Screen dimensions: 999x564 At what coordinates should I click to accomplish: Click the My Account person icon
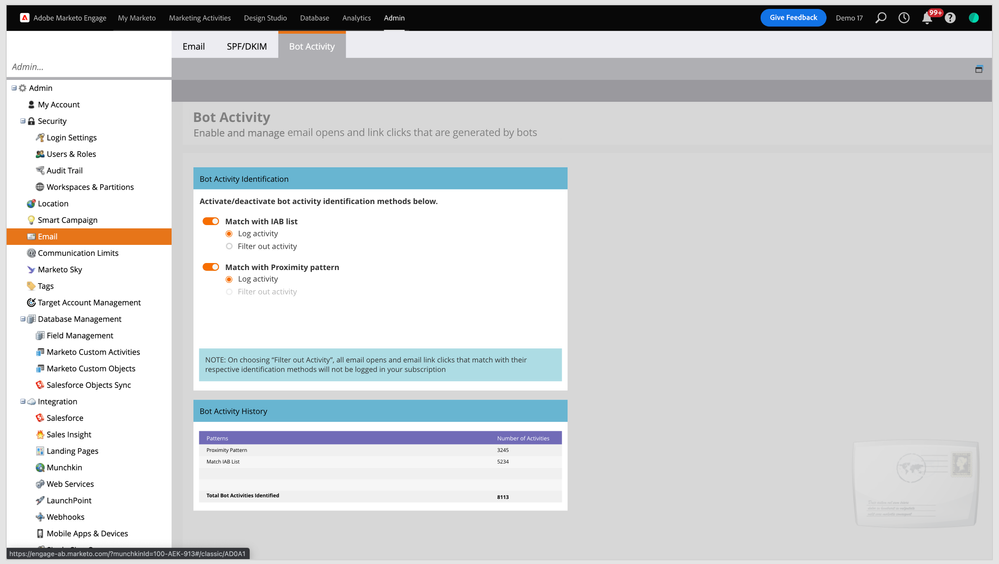coord(31,105)
